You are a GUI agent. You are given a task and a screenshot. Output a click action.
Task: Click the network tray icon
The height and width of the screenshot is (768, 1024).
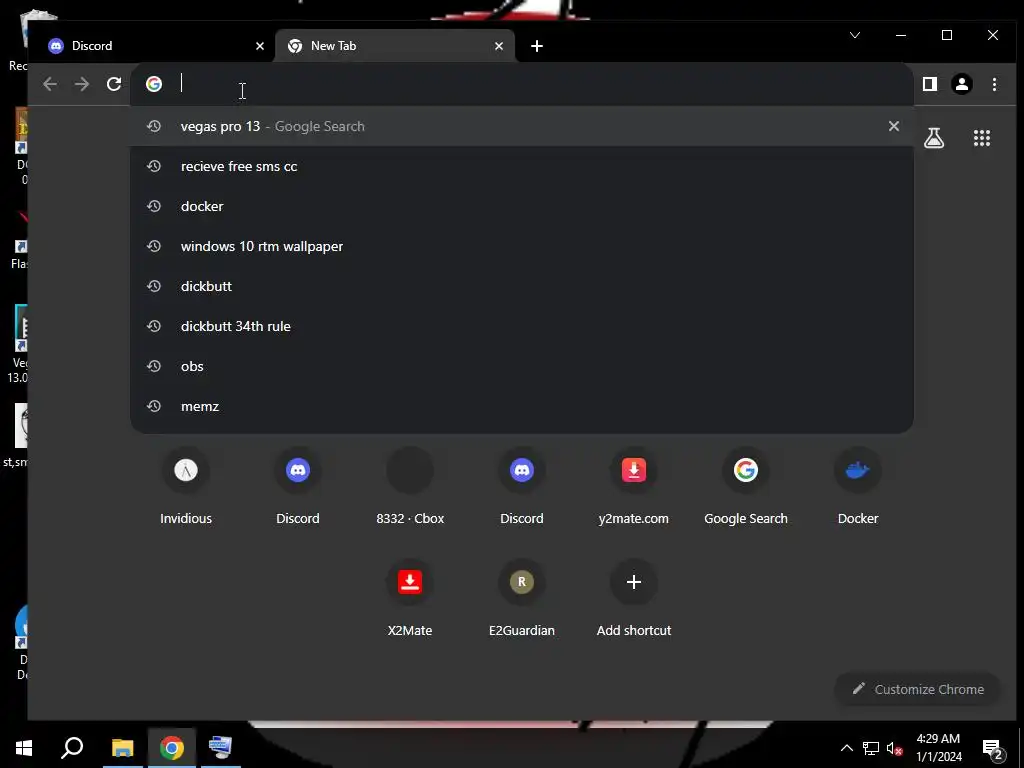871,748
